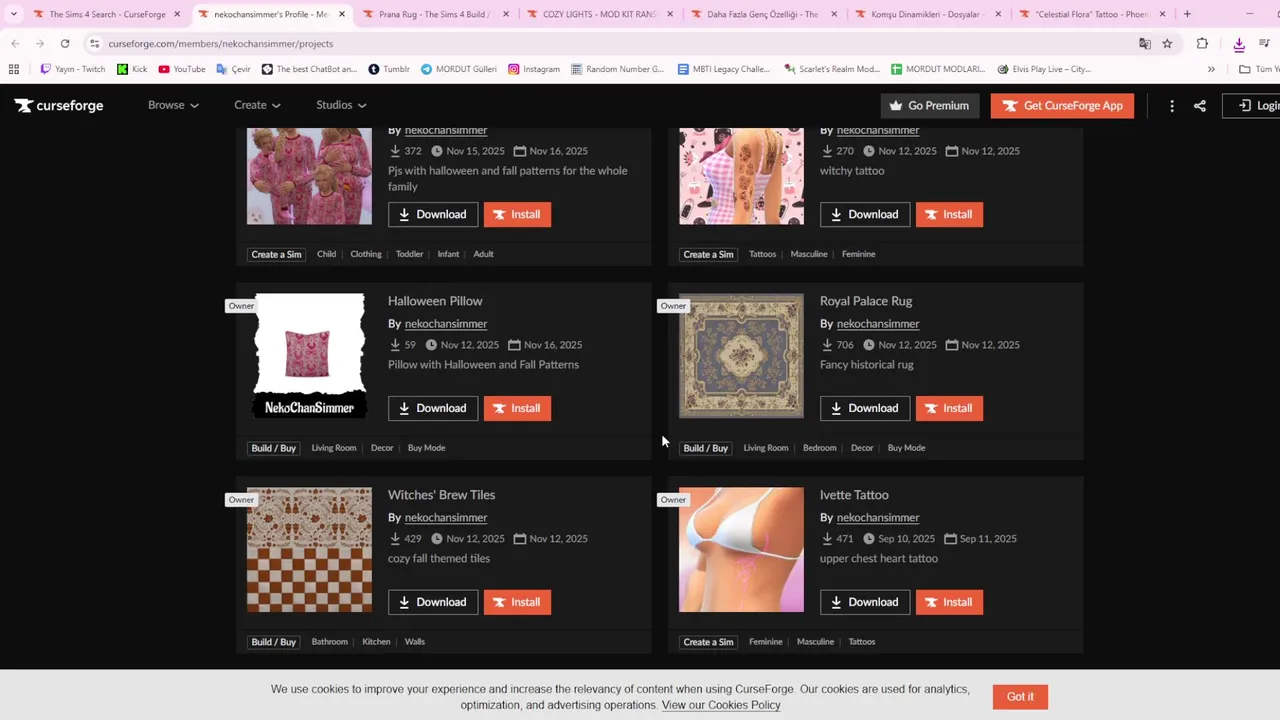
Task: Expand the Studios menu
Action: (x=341, y=105)
